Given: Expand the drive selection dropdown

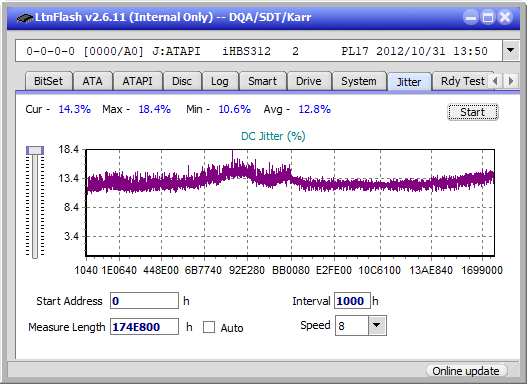Looking at the screenshot, I should point(511,51).
